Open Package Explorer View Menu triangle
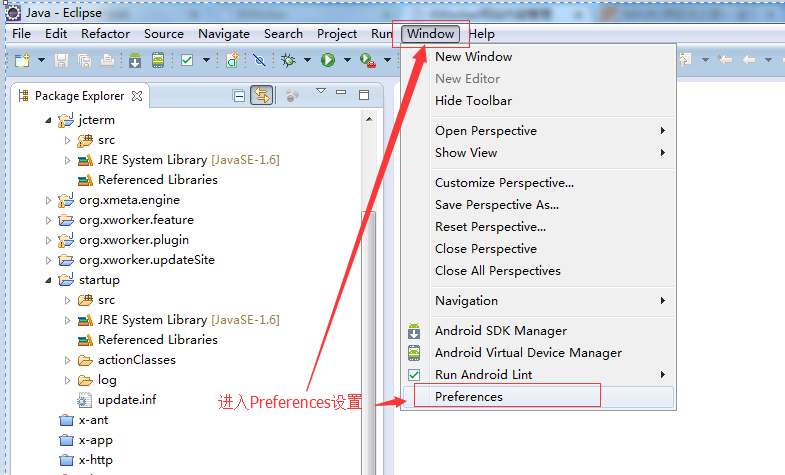This screenshot has width=785, height=475. [321, 91]
